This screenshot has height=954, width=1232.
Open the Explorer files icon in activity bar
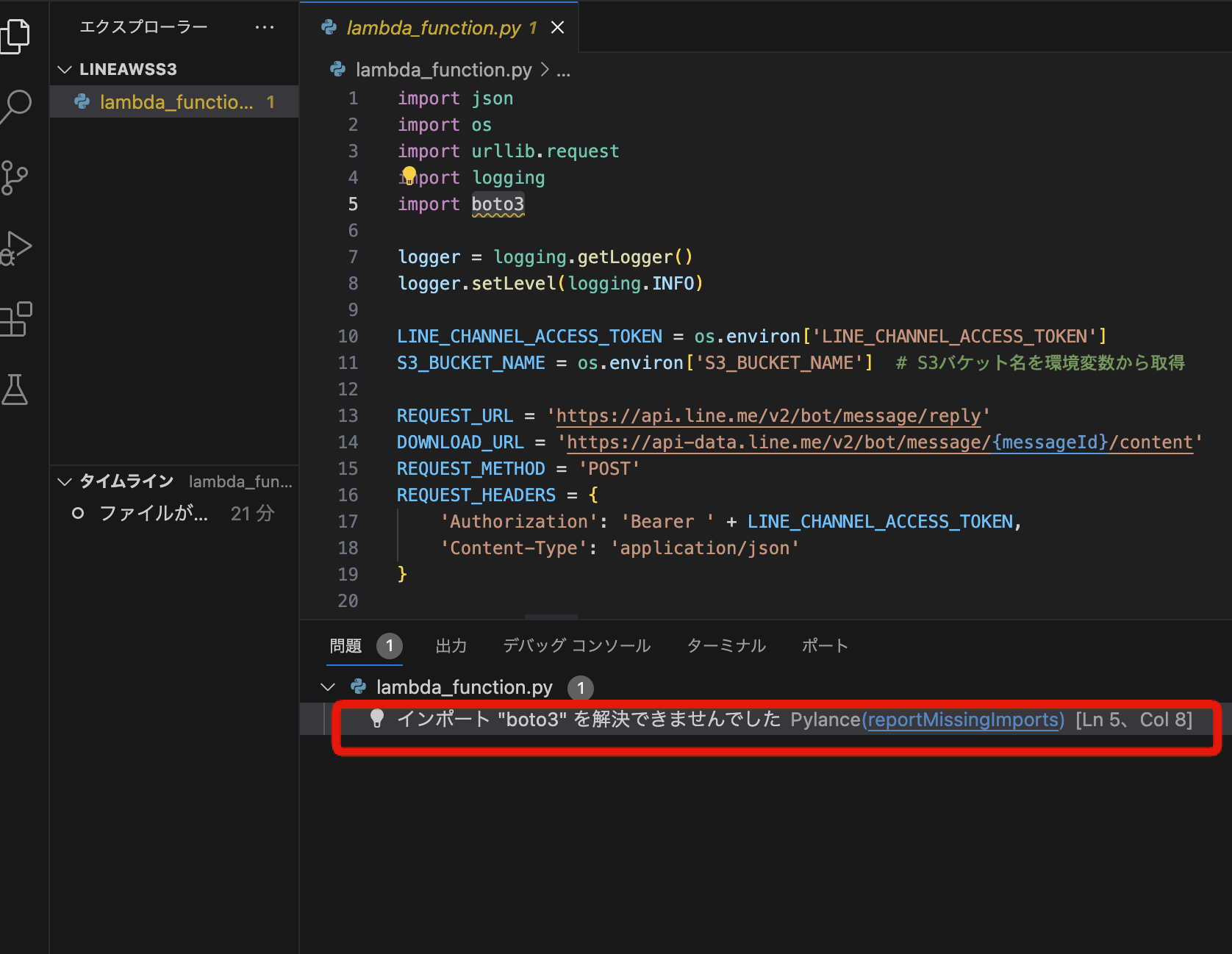click(15, 35)
